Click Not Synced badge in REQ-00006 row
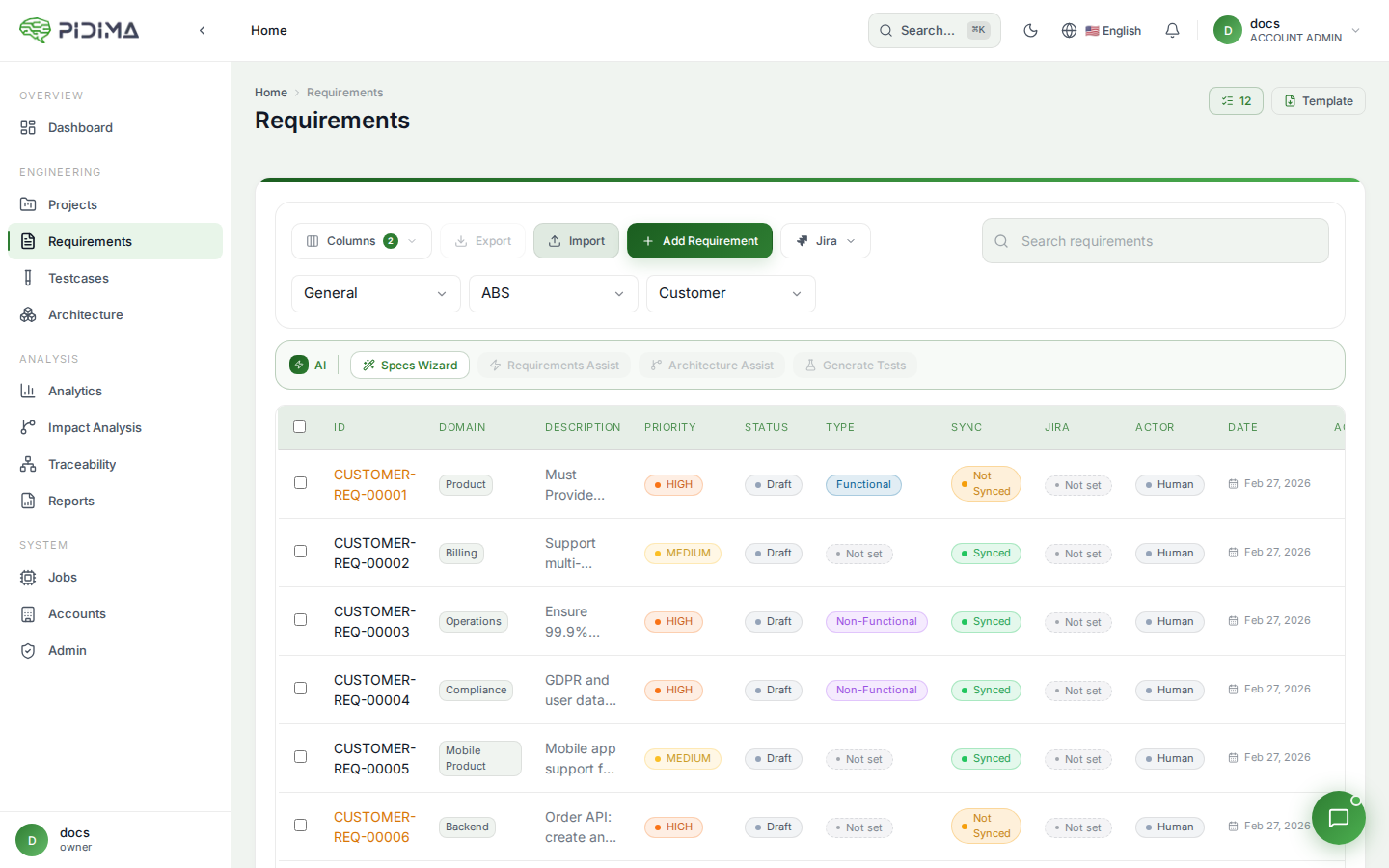The image size is (1389, 868). [986, 827]
